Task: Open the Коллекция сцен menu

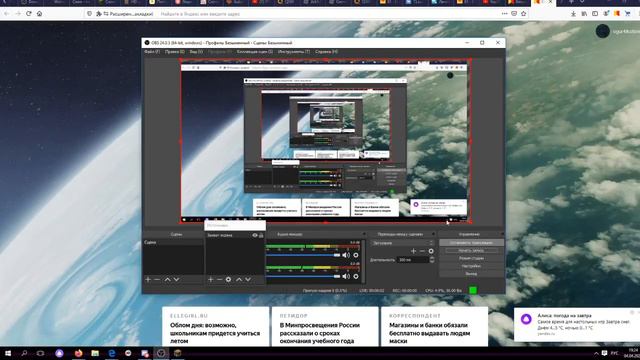Action: click(255, 52)
